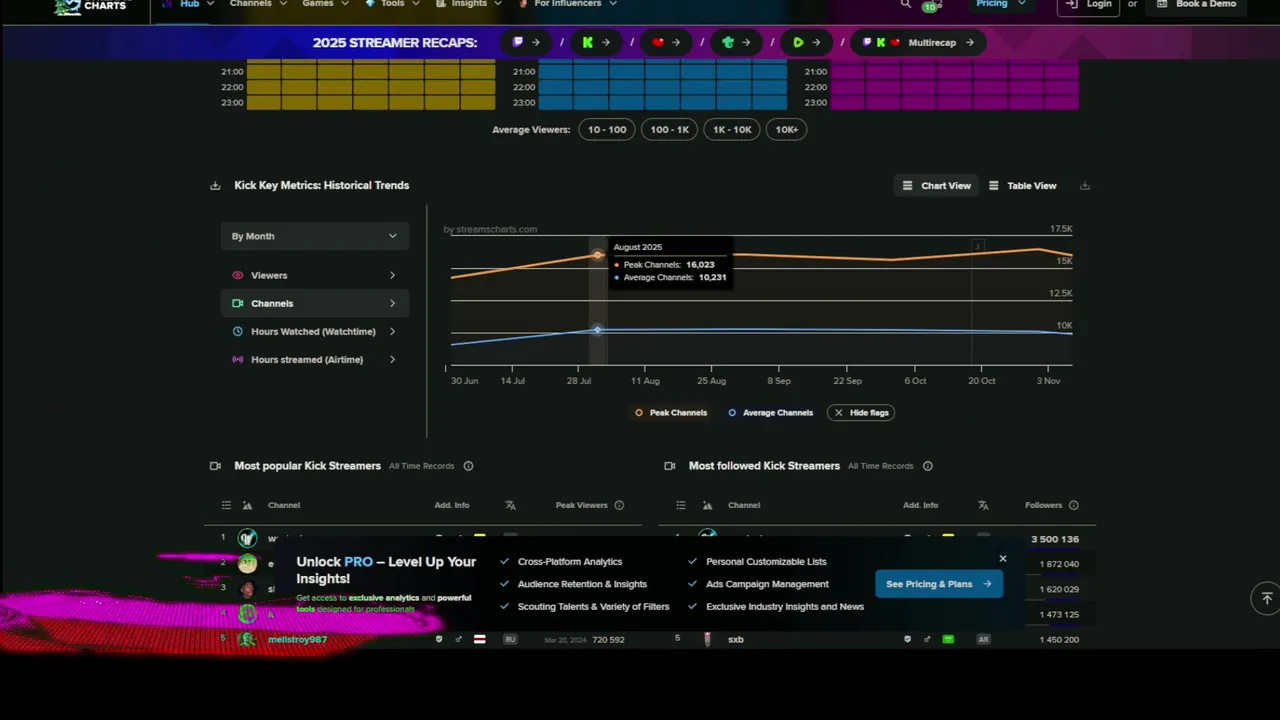Image resolution: width=1280 pixels, height=720 pixels.
Task: Click the list icon in Most popular table header
Action: click(x=226, y=505)
